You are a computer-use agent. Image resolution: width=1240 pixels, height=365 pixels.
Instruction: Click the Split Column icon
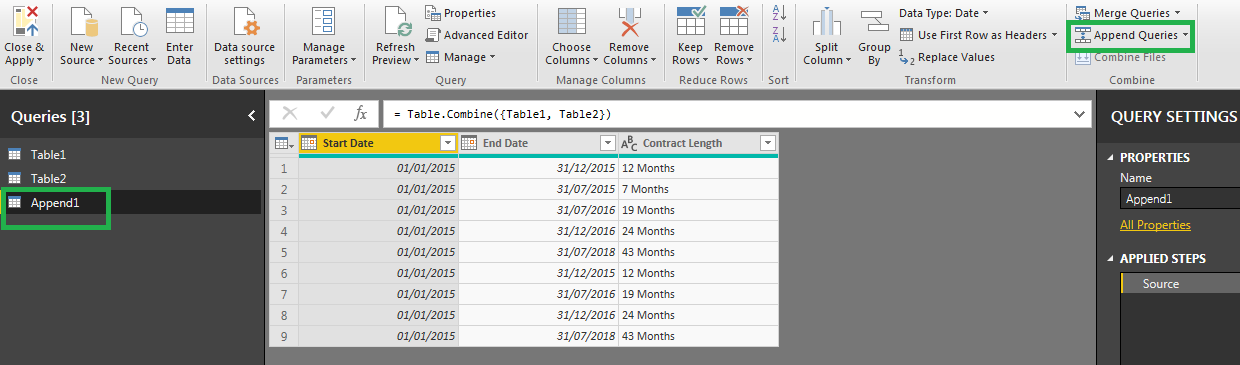point(826,22)
